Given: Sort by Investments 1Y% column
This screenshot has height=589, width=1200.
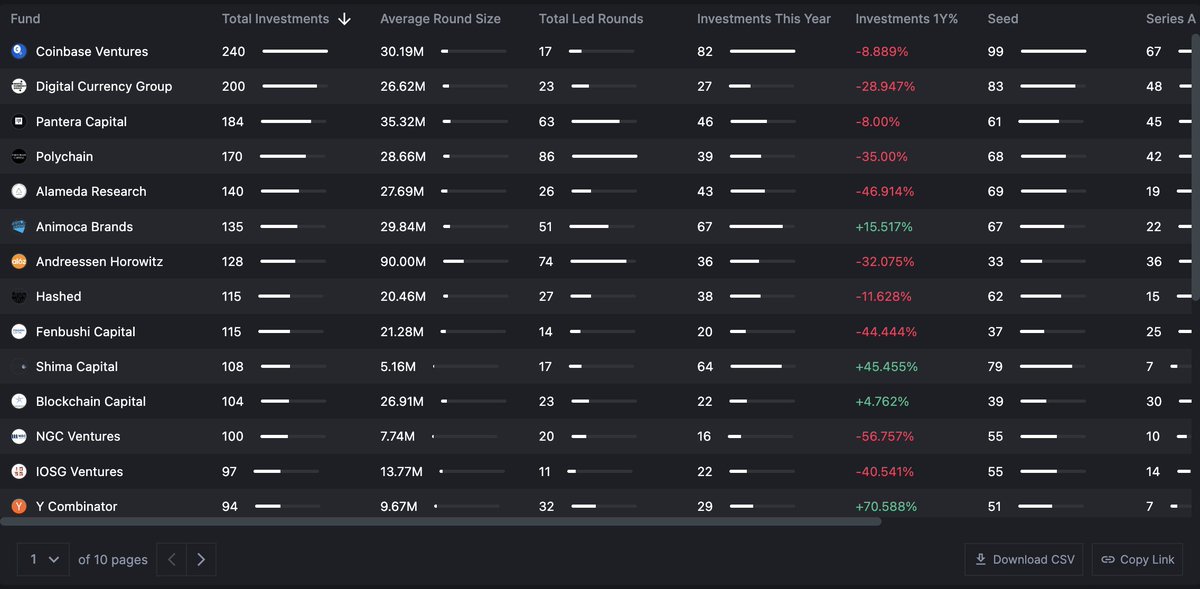Looking at the screenshot, I should 907,19.
